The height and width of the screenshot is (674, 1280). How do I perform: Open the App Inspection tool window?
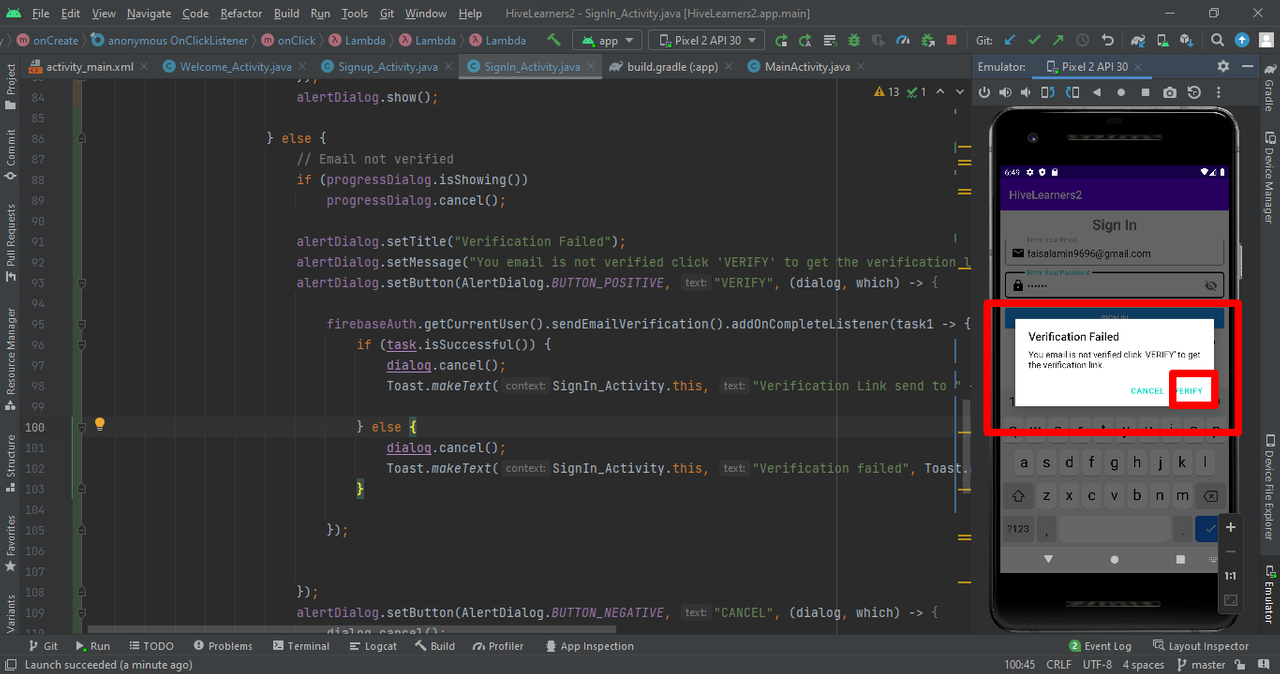(x=588, y=646)
